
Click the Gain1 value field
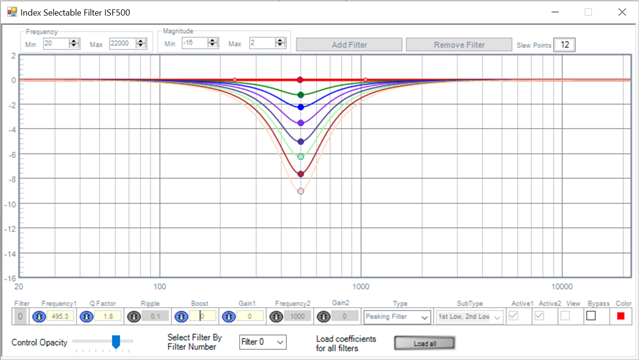click(x=250, y=316)
